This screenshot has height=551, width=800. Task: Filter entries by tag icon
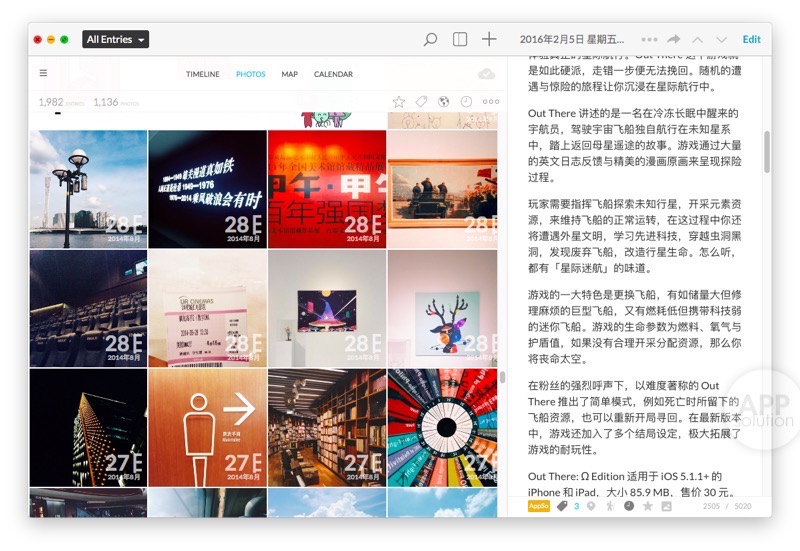click(421, 102)
